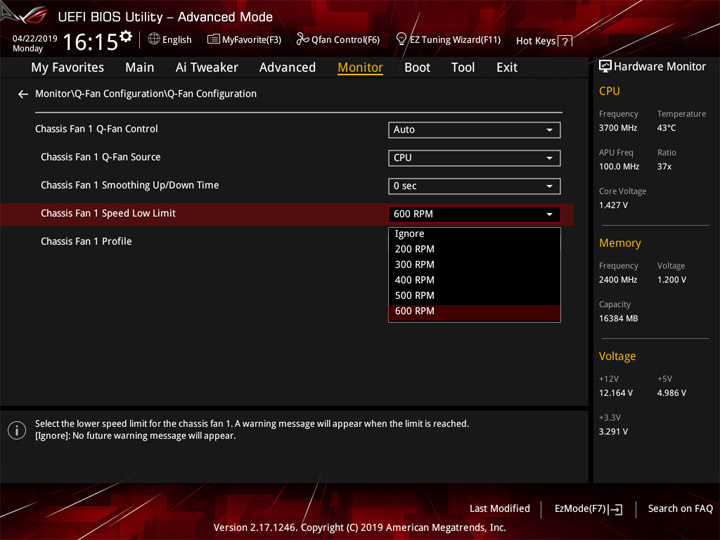Click the memory frequency 2400 MHz
The height and width of the screenshot is (540, 720).
pyautogui.click(x=618, y=280)
